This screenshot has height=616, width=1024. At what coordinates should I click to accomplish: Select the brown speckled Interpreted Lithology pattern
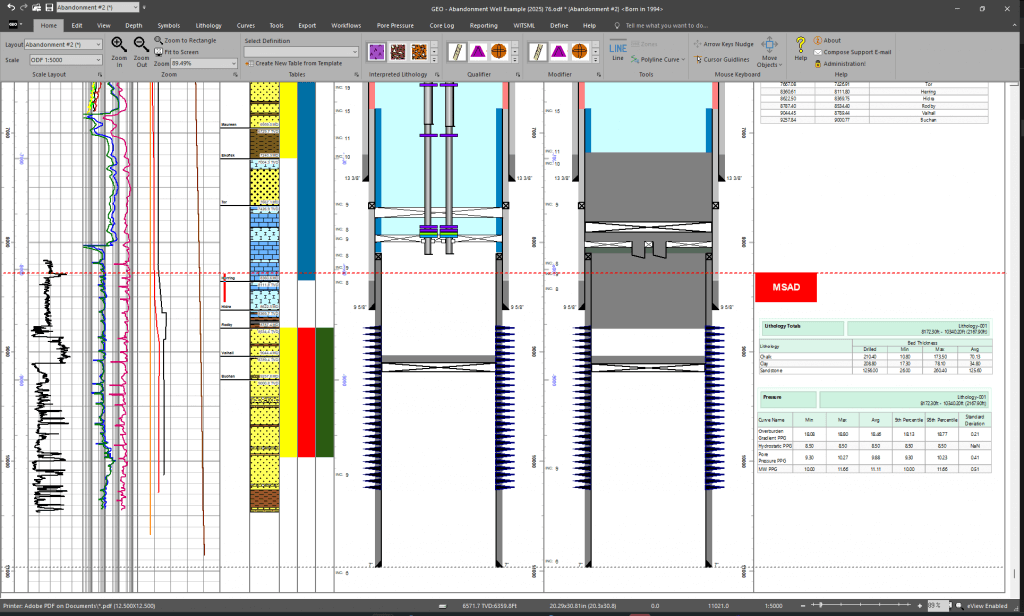(398, 52)
